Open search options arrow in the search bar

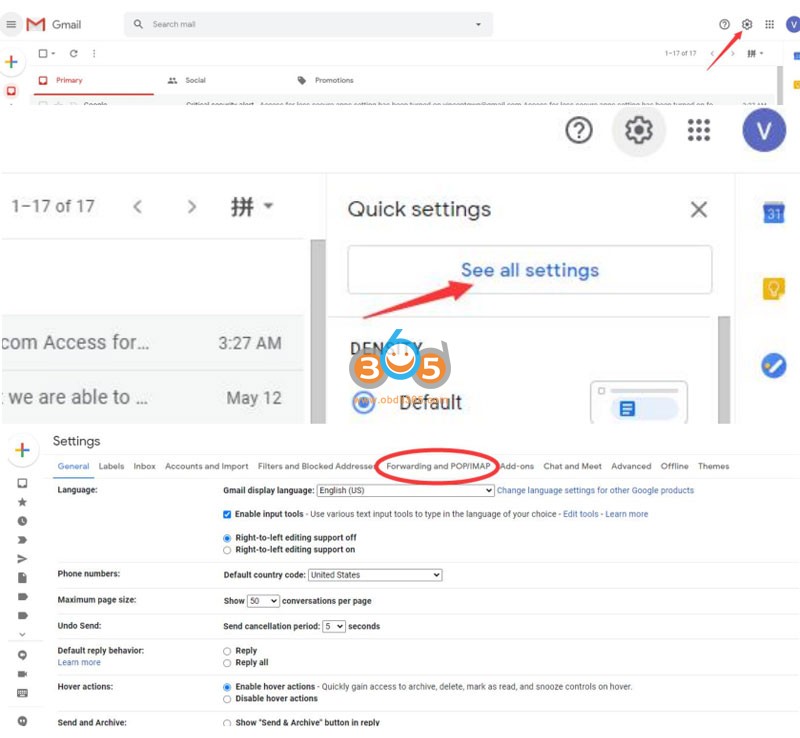pos(478,24)
